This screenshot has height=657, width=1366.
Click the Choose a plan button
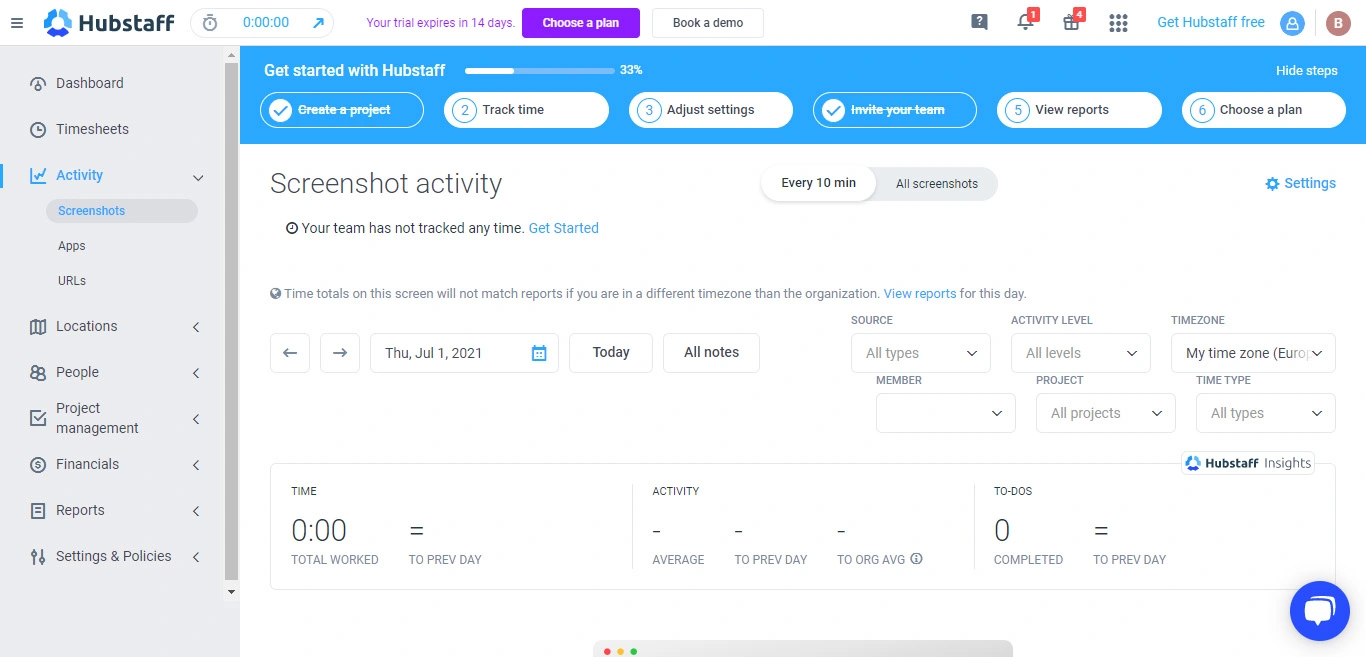[x=580, y=23]
